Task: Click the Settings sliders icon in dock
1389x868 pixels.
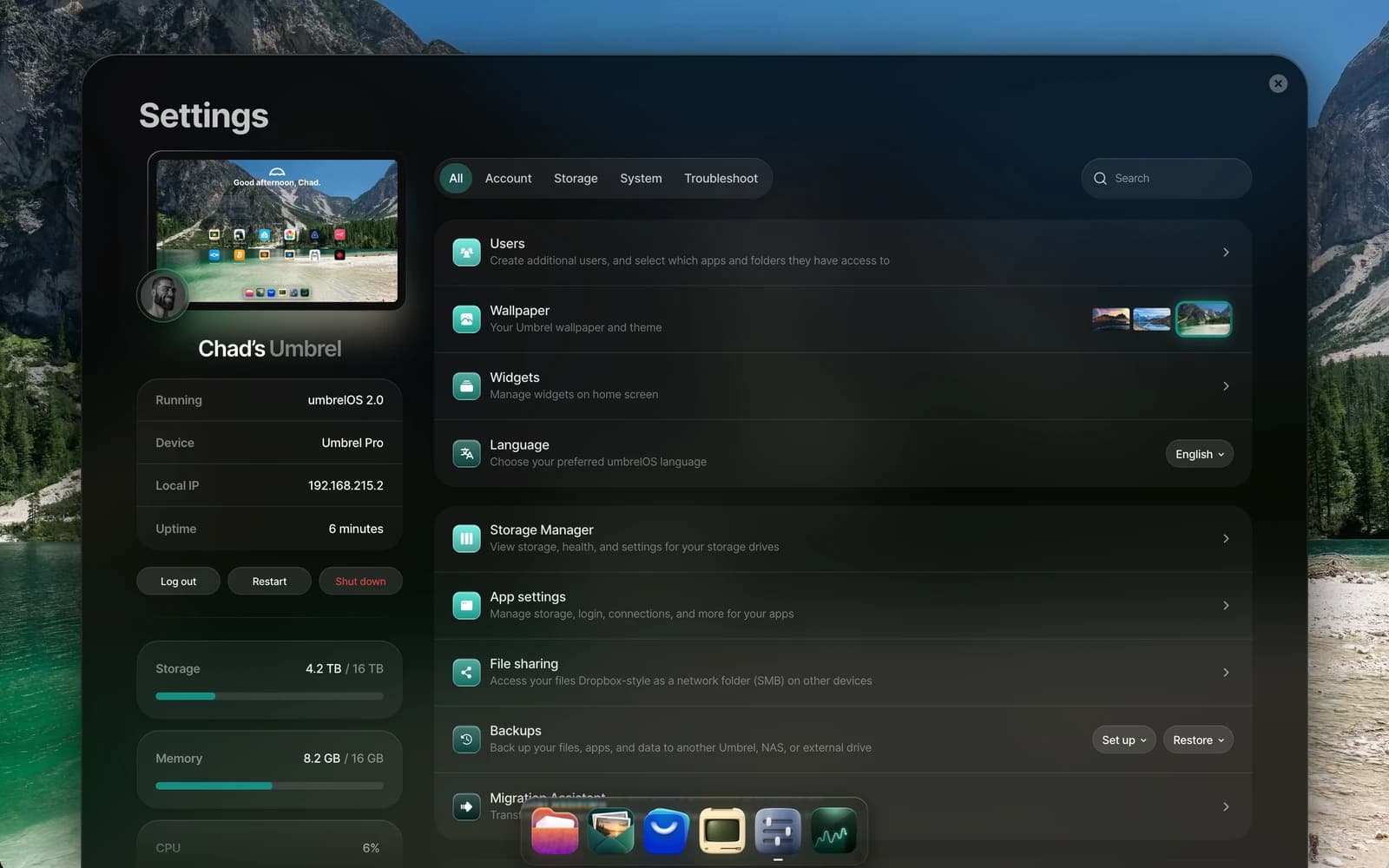Action: [x=778, y=831]
